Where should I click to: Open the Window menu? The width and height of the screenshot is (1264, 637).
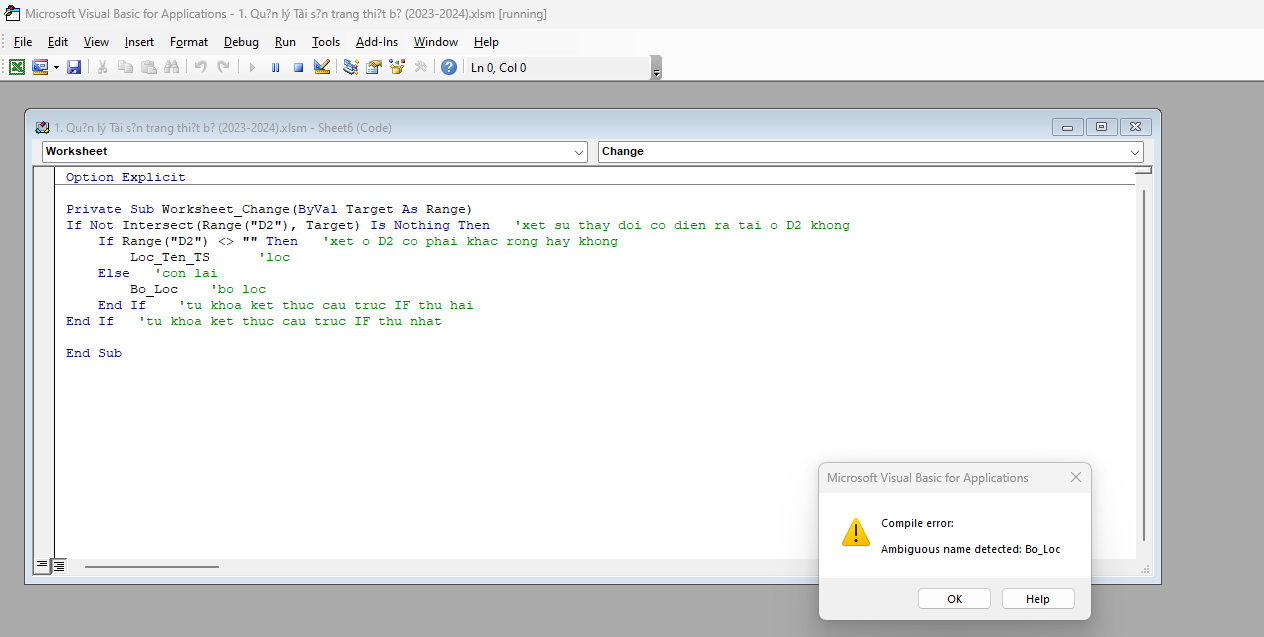tap(436, 42)
